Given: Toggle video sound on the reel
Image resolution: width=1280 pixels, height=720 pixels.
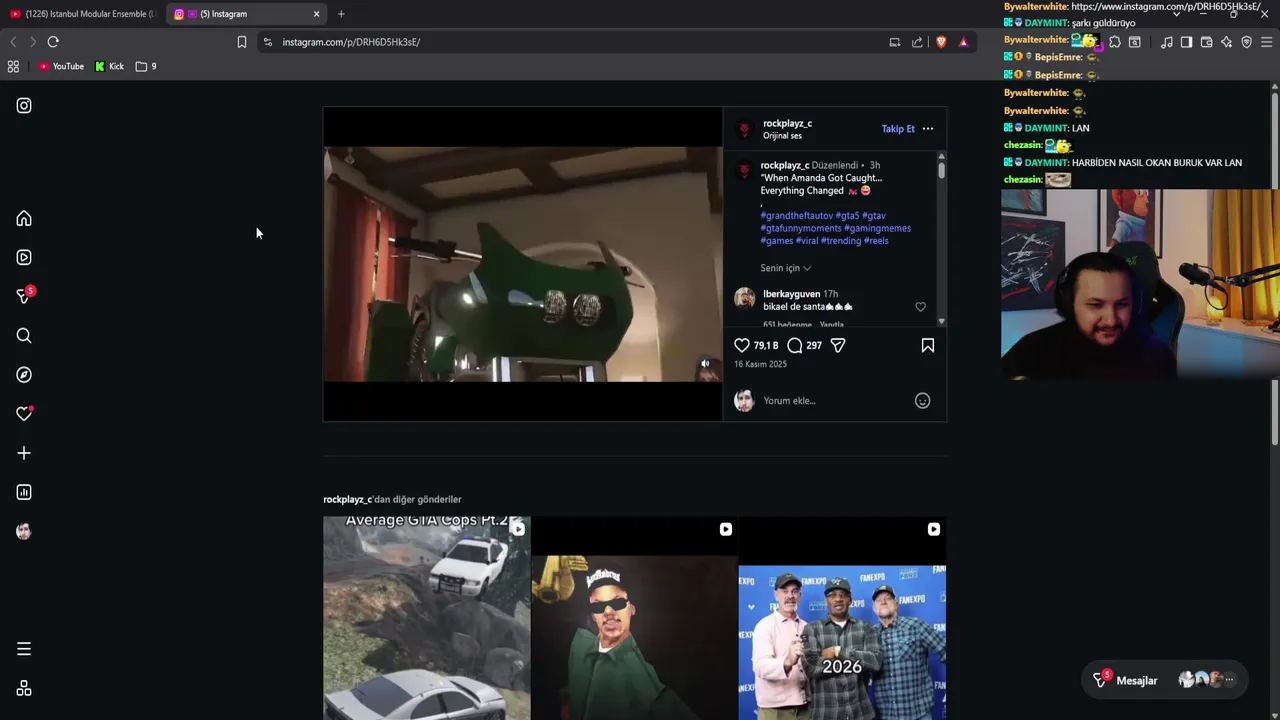Looking at the screenshot, I should (x=705, y=364).
